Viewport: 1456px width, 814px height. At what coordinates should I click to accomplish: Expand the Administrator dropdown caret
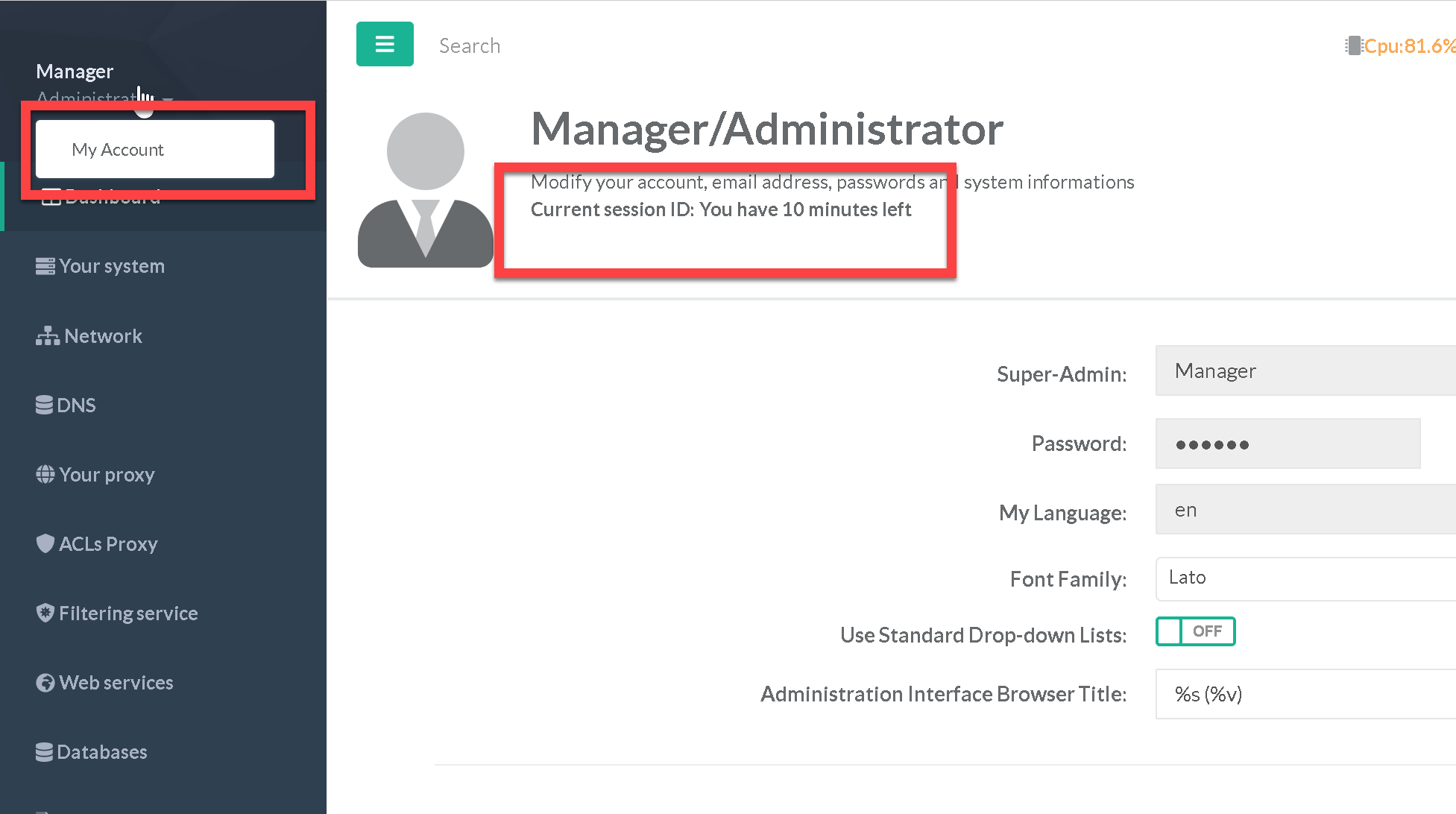coord(168,99)
